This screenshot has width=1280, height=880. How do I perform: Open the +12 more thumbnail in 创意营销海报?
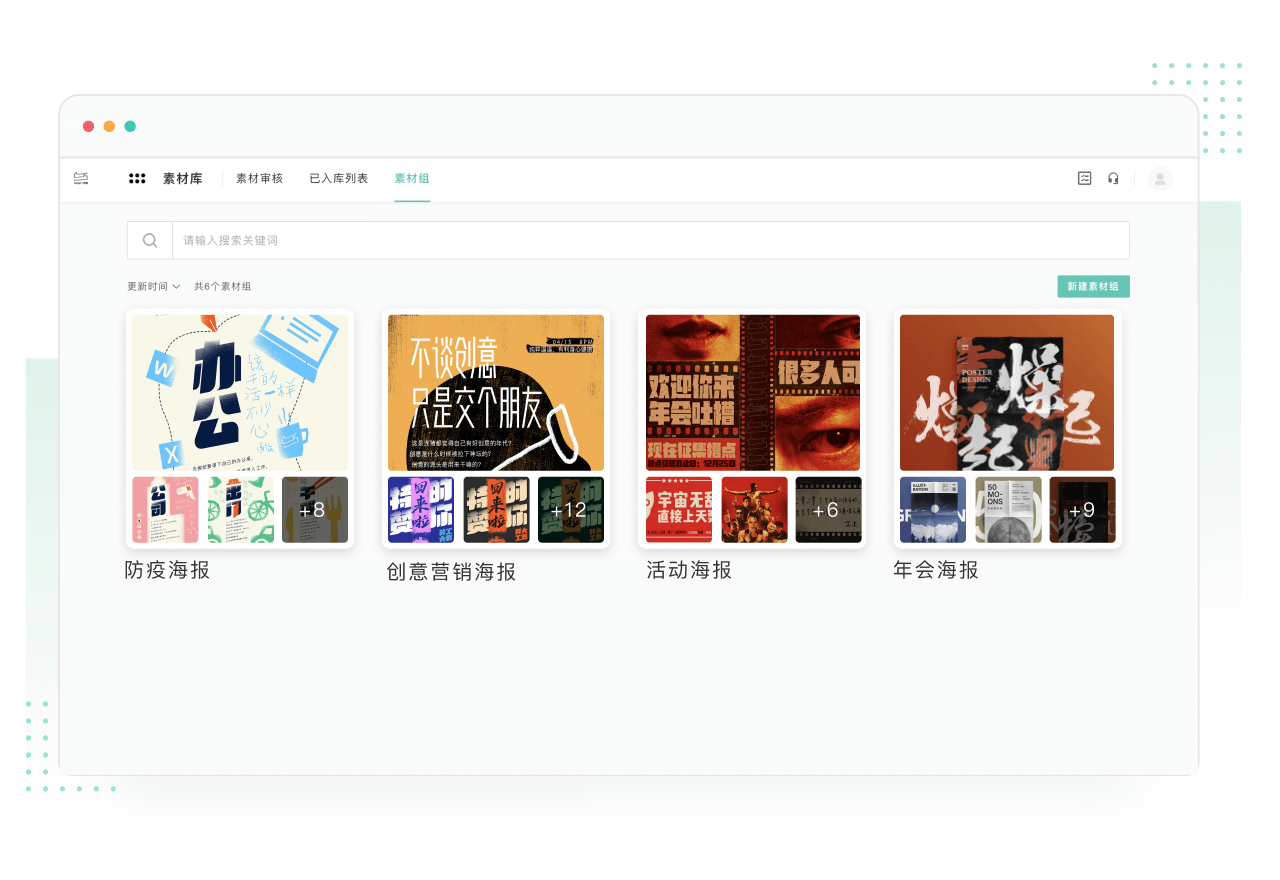(x=571, y=510)
